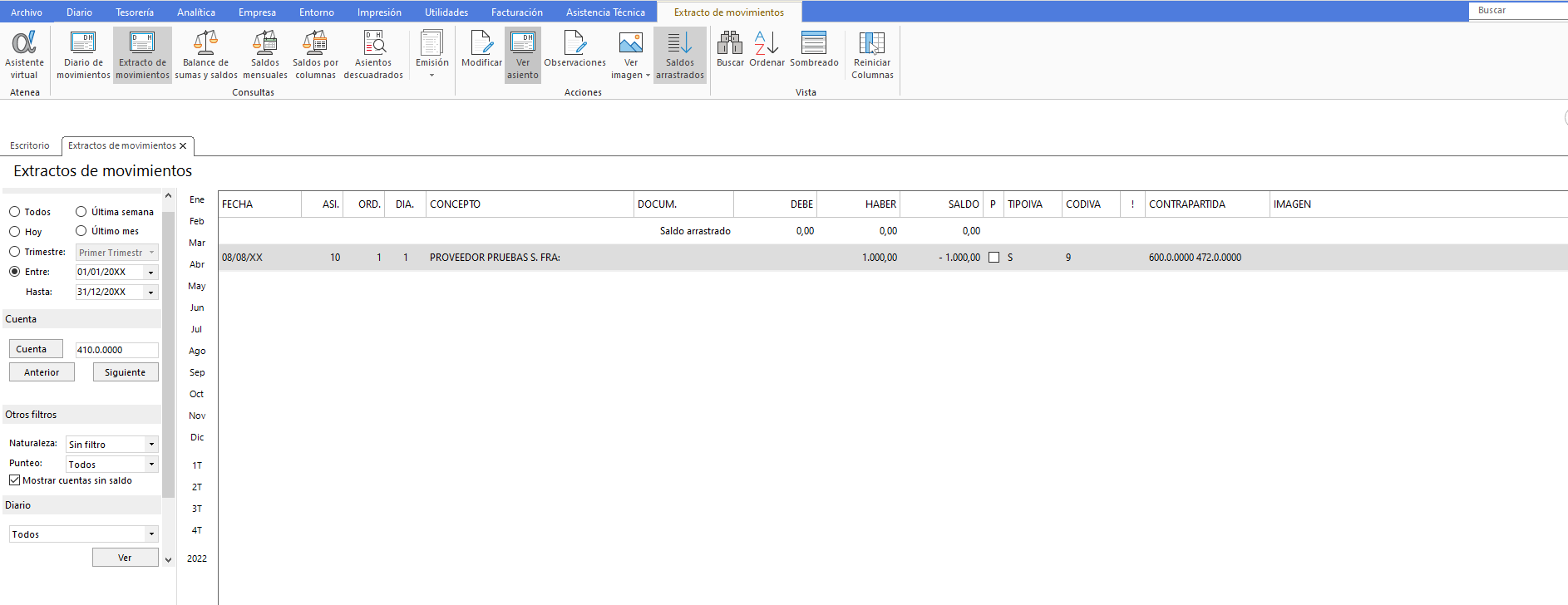Viewport: 1568px width, 605px height.
Task: Select the Entre radio button
Action: click(x=14, y=272)
